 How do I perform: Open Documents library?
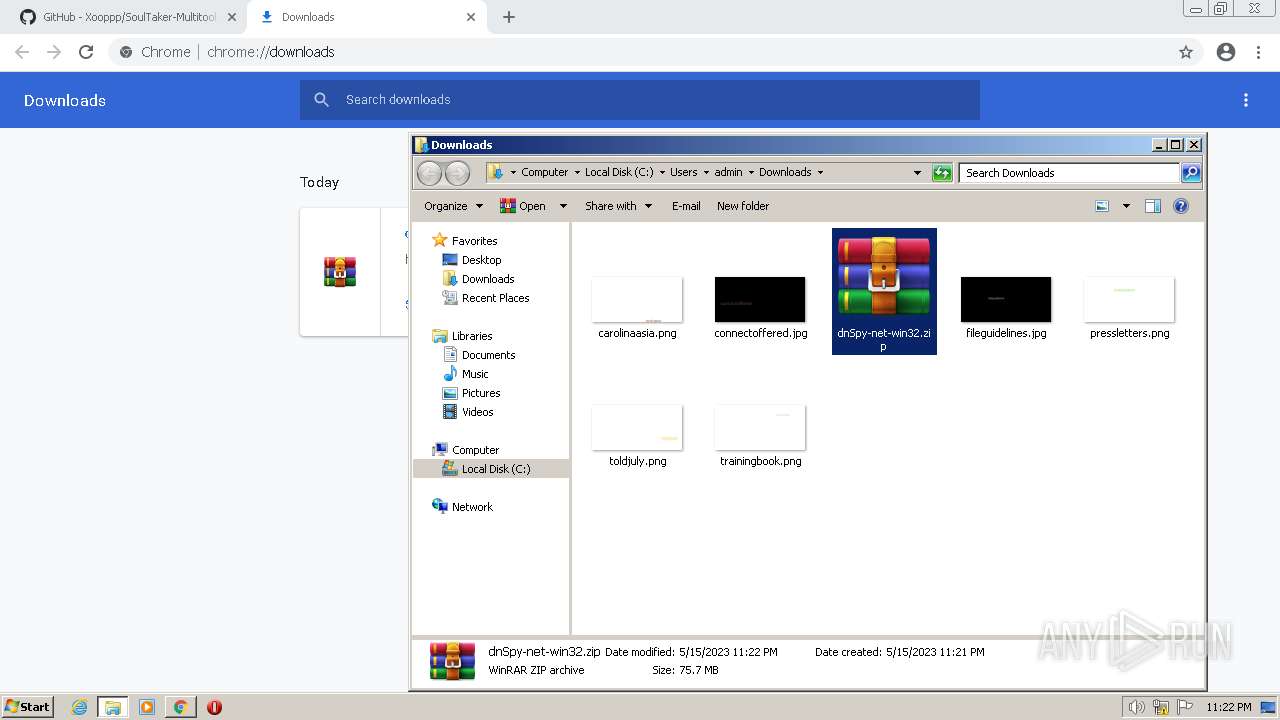pos(488,355)
